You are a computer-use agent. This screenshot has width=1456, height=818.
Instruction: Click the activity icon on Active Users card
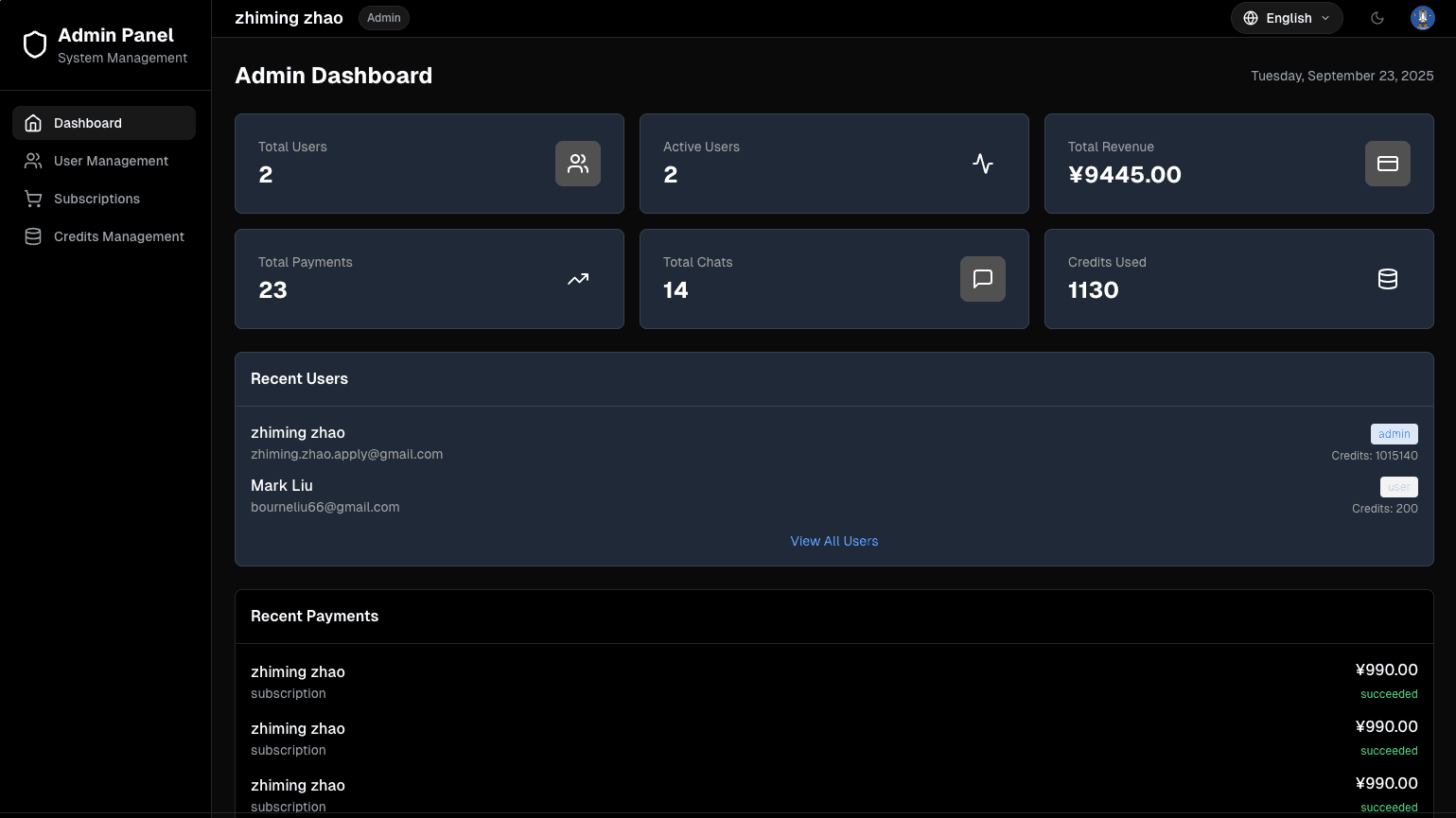(x=982, y=164)
